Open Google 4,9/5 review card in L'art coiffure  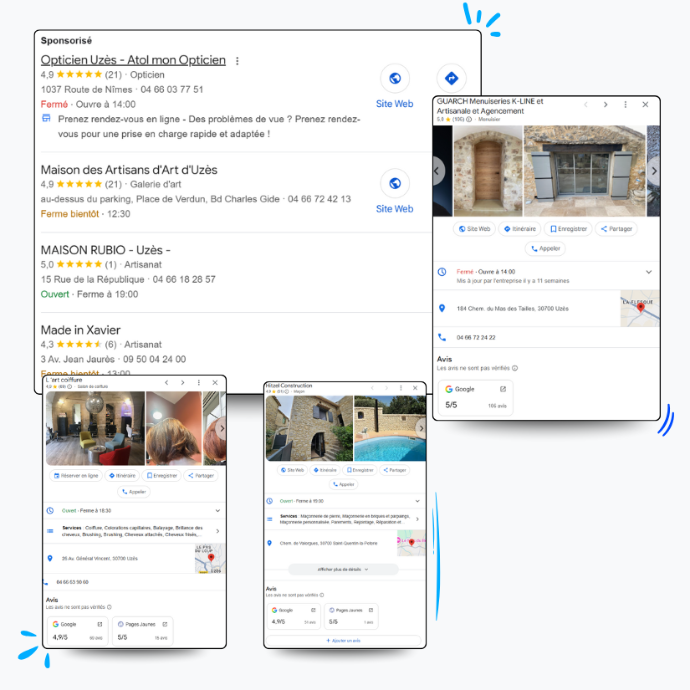(77, 631)
